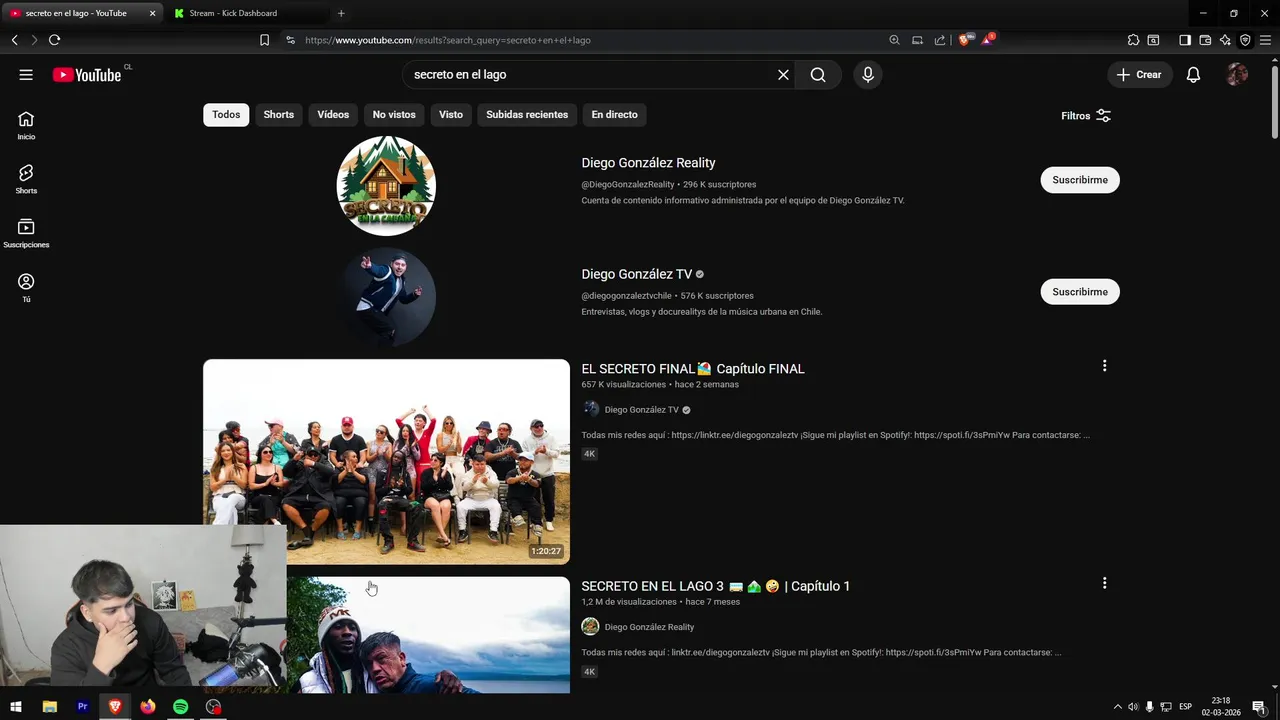Select the Todos filter chip

click(226, 114)
